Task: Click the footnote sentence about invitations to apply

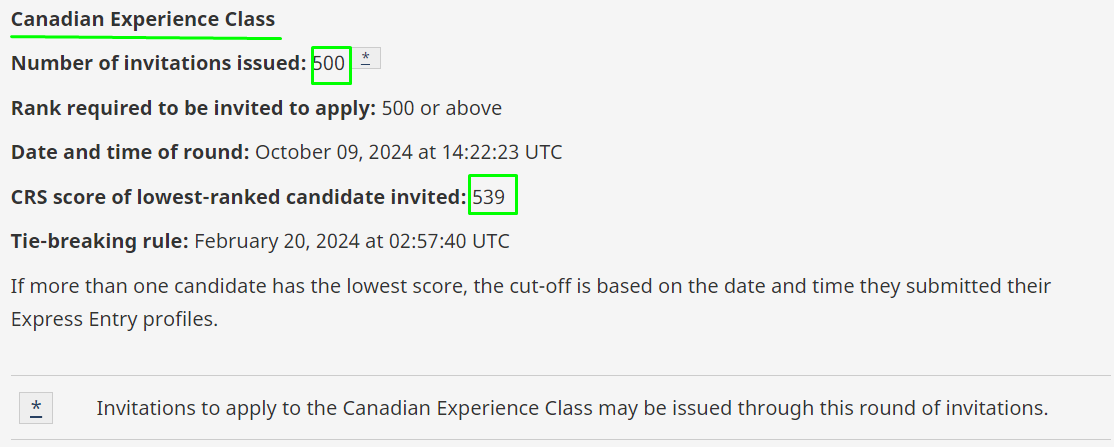Action: (x=572, y=408)
